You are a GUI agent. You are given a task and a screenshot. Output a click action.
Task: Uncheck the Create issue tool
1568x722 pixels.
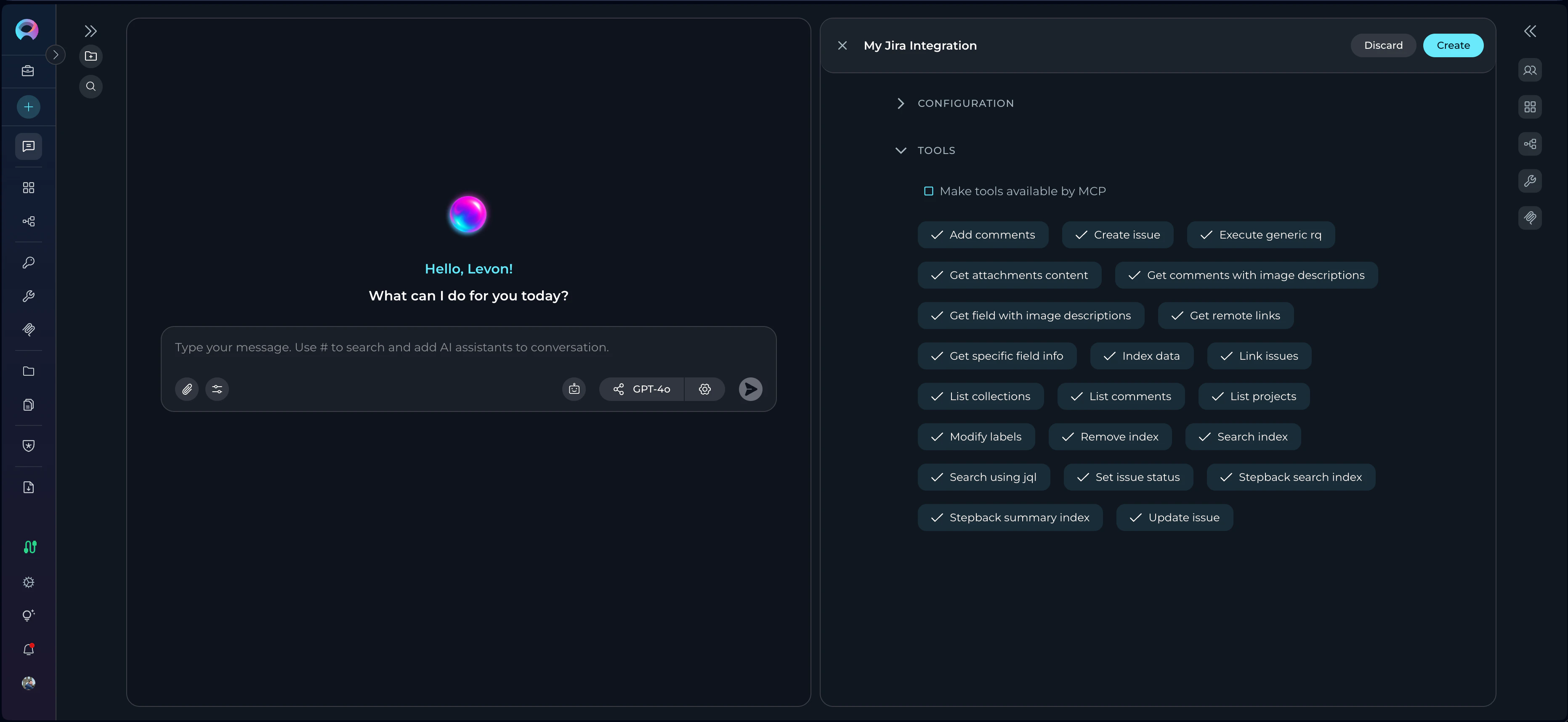coord(1117,234)
